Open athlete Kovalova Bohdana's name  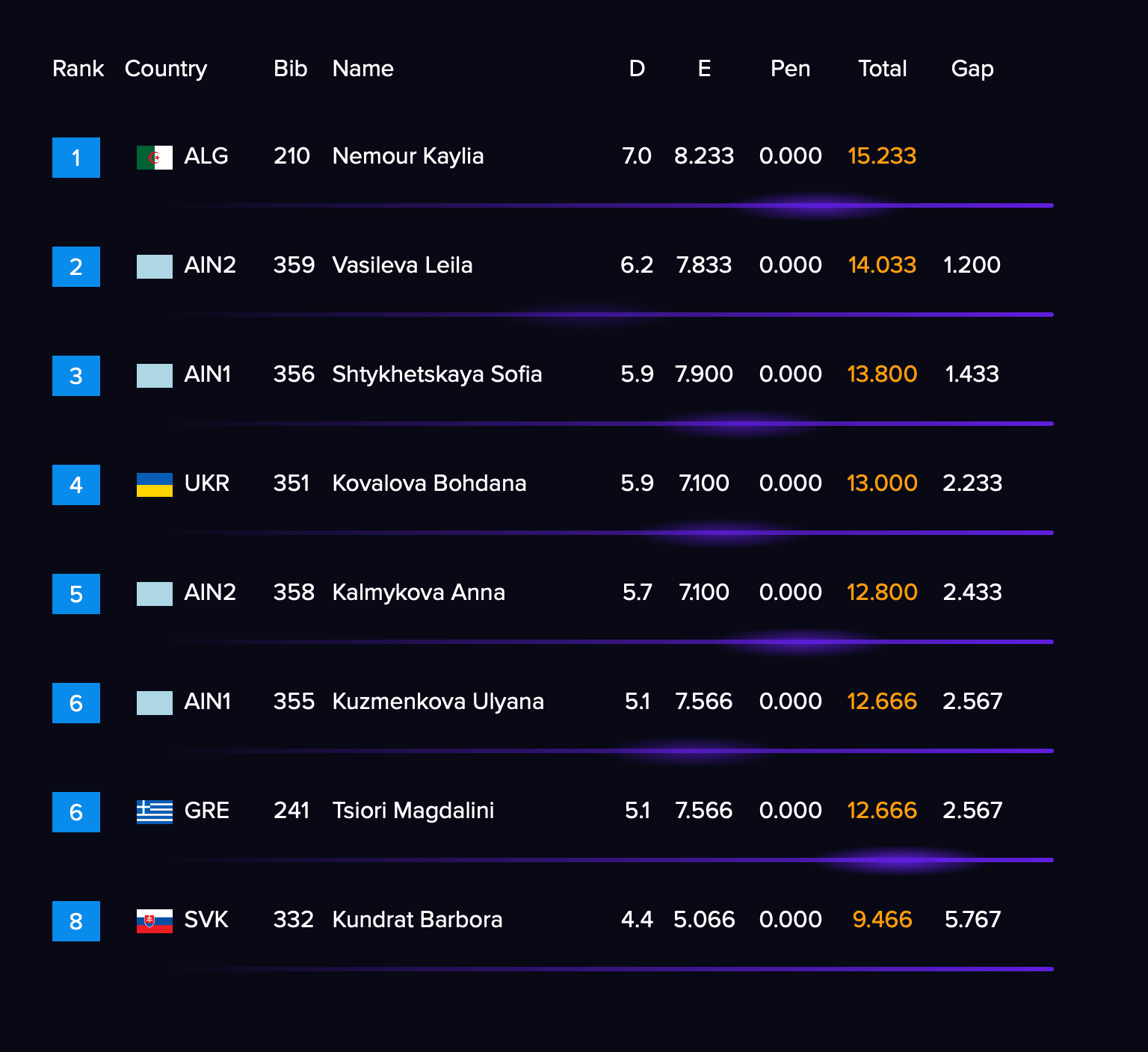pos(429,483)
